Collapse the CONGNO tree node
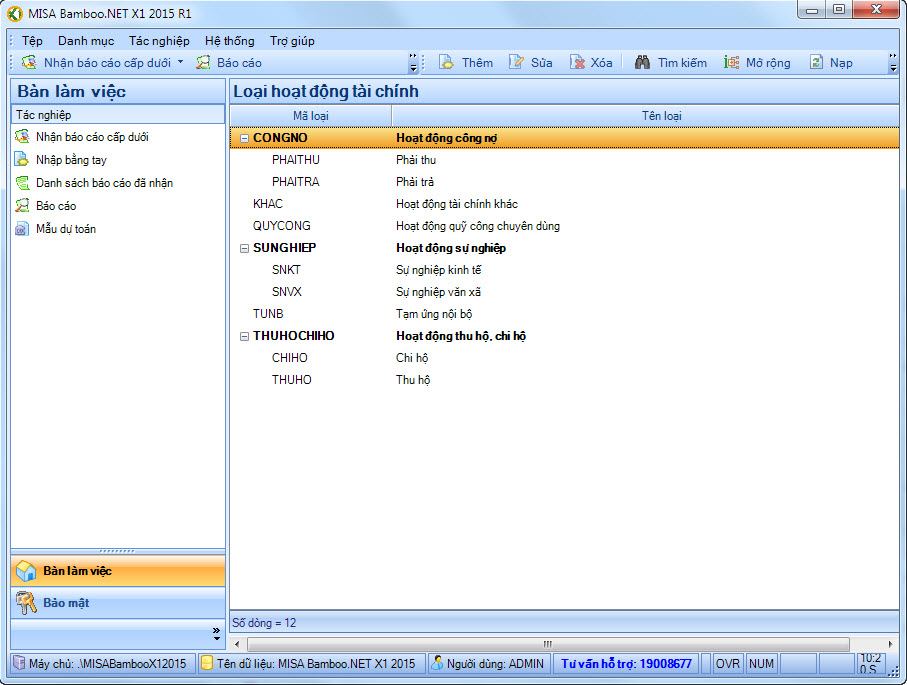The width and height of the screenshot is (907, 685). [x=244, y=138]
